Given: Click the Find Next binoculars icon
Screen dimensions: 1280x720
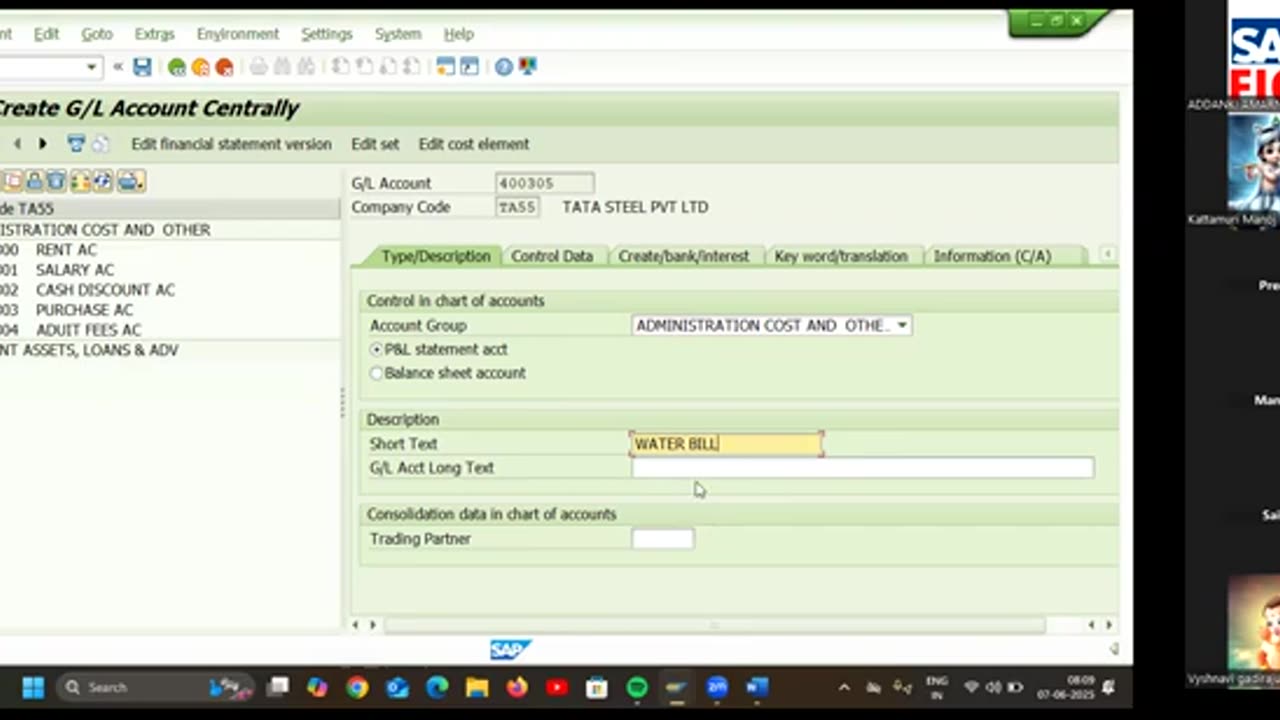Looking at the screenshot, I should click(306, 67).
